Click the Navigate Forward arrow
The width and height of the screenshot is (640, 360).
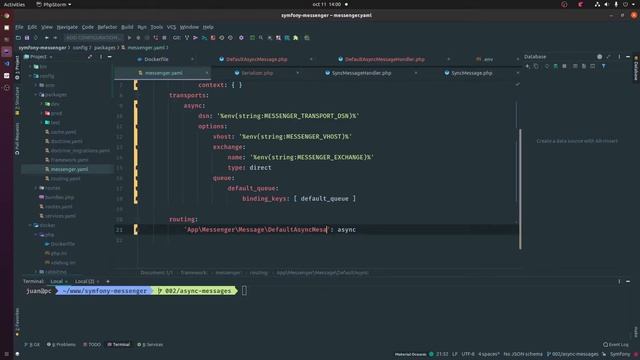[x=55, y=38]
